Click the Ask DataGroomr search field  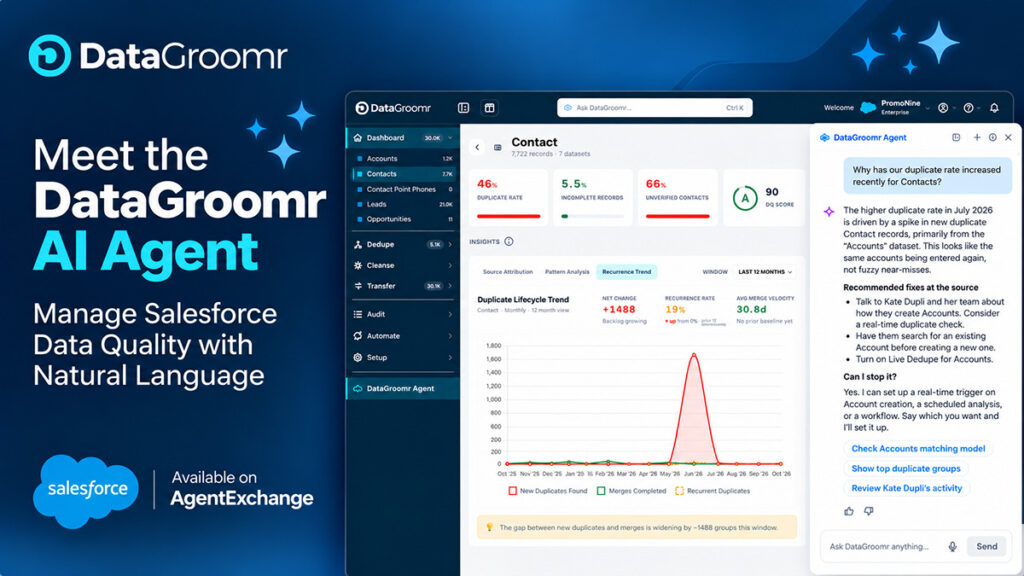tap(654, 108)
